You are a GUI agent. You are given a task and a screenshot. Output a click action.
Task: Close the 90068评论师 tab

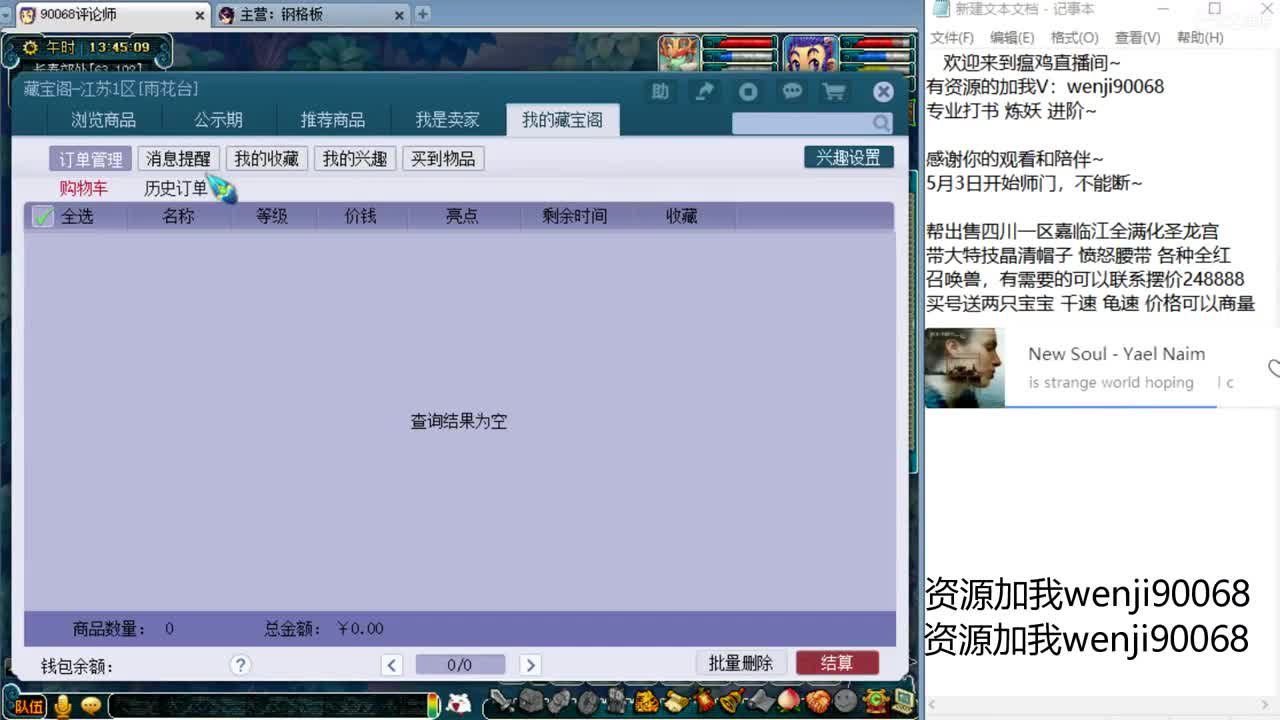[x=199, y=15]
